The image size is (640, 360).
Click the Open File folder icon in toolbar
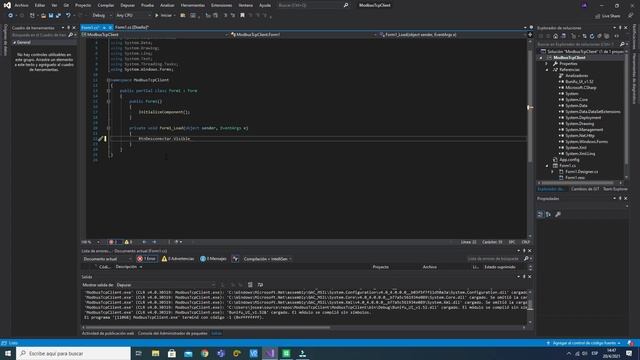coord(43,16)
